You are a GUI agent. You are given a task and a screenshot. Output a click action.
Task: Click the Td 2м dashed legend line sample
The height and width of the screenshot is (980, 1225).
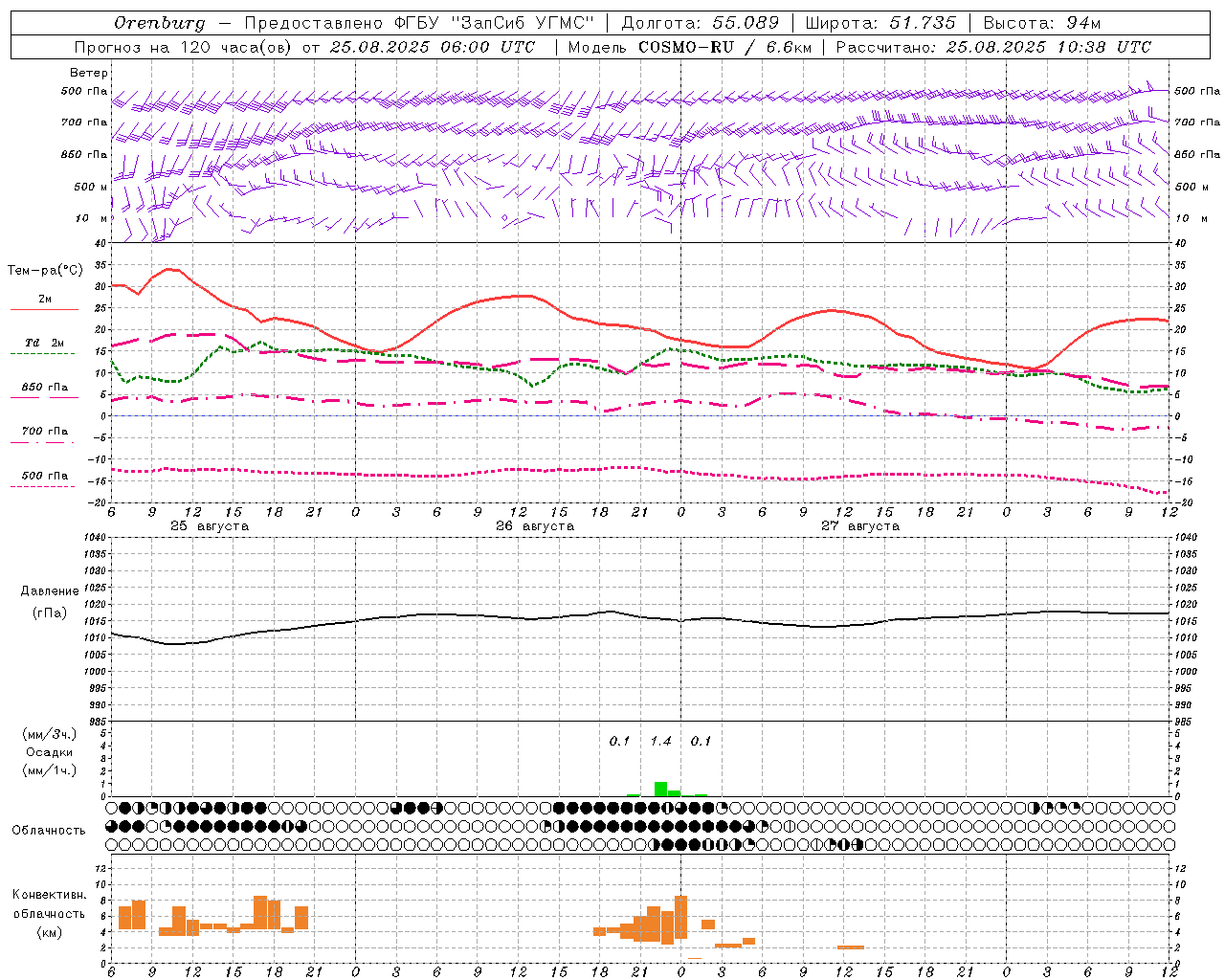(x=43, y=354)
